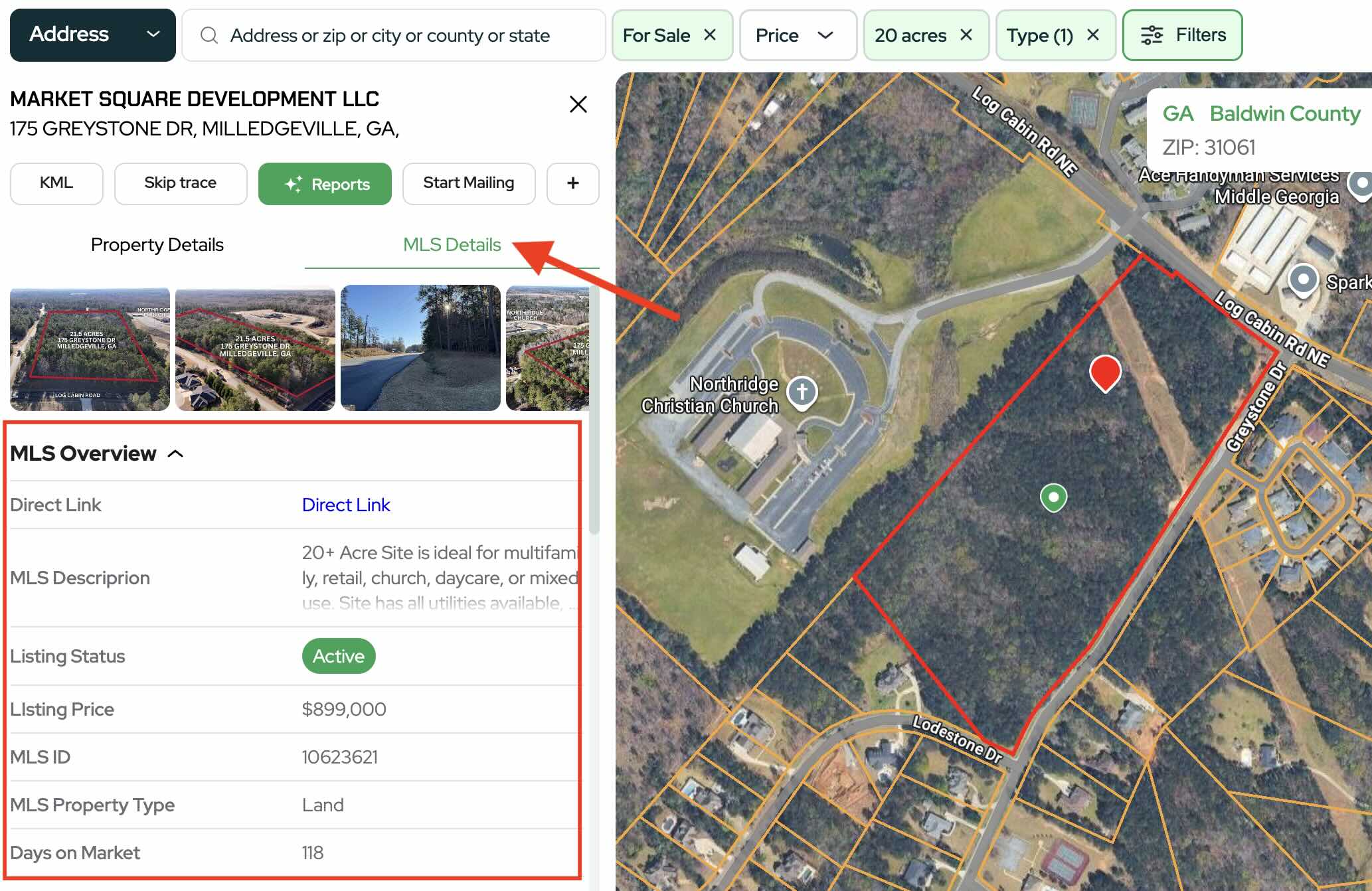Viewport: 1372px width, 891px height.
Task: Select the MLS Details tab
Action: coord(452,245)
